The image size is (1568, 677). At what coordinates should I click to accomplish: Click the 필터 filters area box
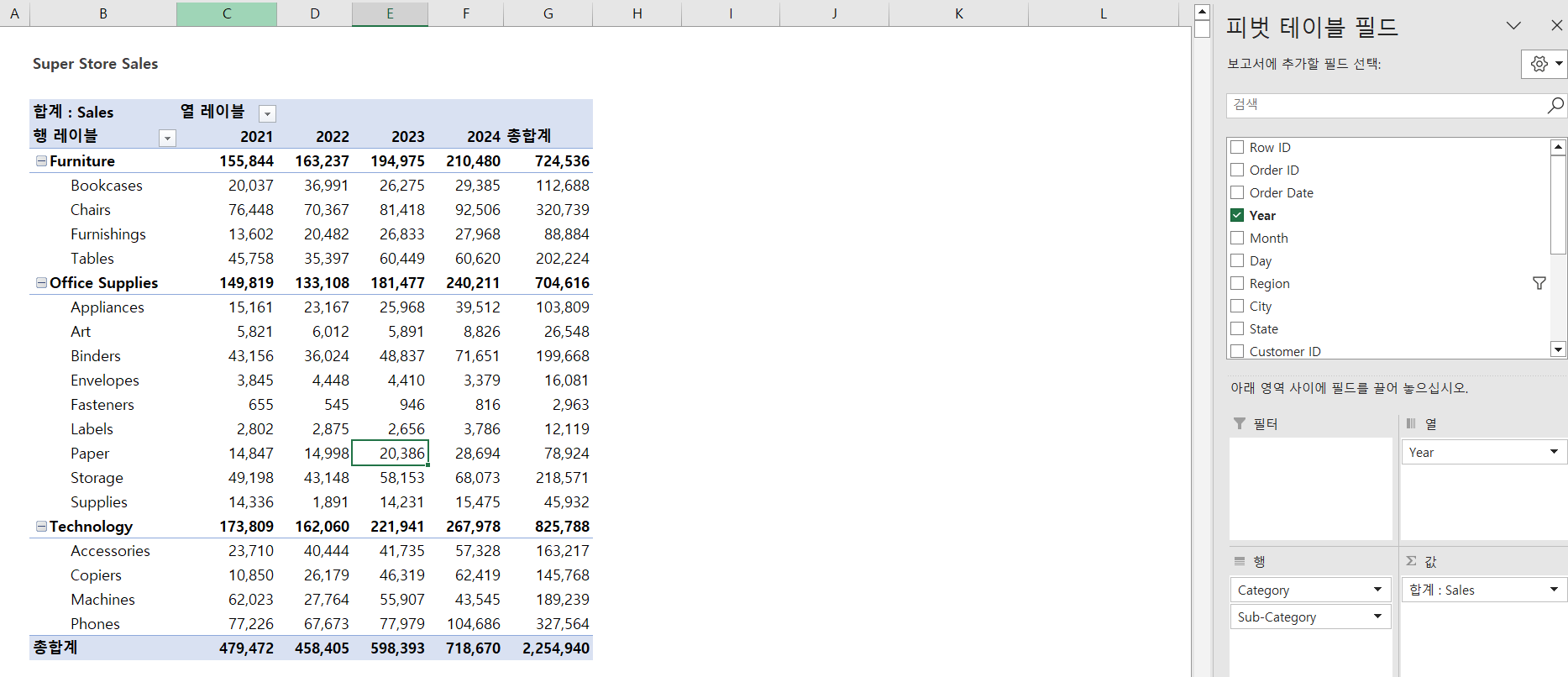[x=1310, y=488]
